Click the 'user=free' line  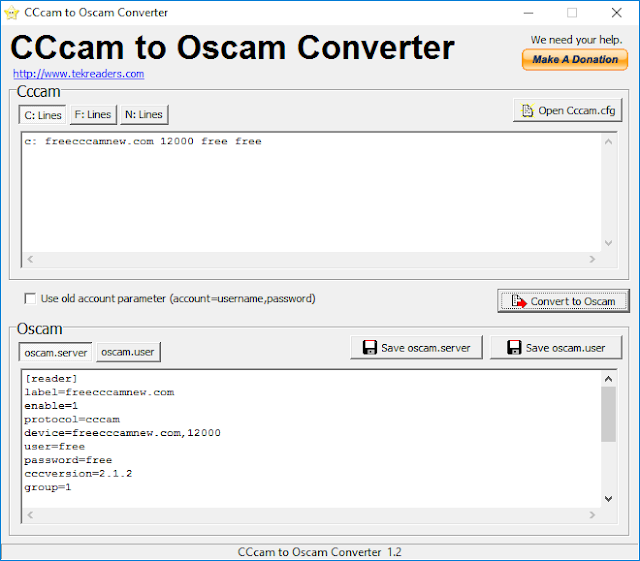pyautogui.click(x=55, y=446)
